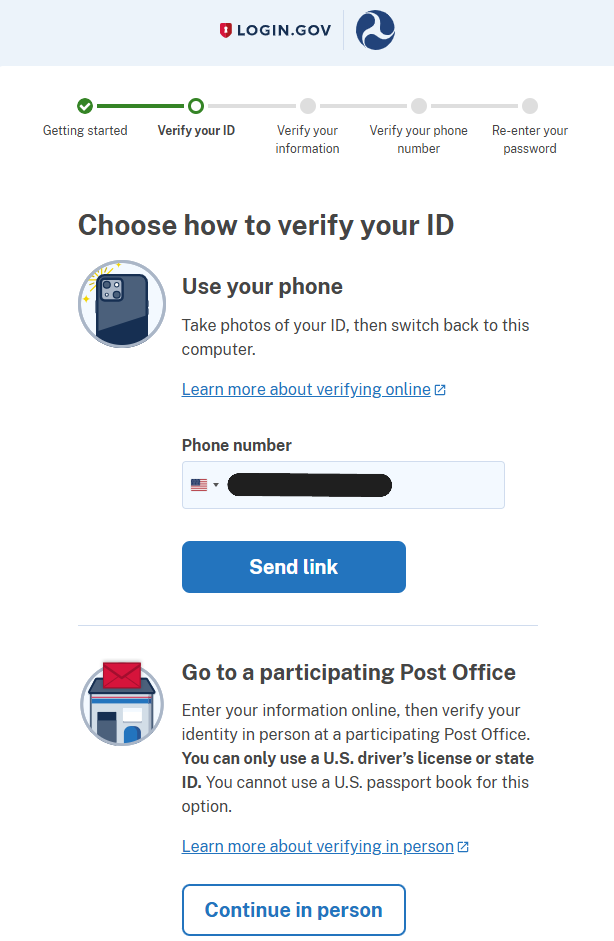Click the external link icon beside verifying online
The height and width of the screenshot is (941, 614).
[x=440, y=388]
